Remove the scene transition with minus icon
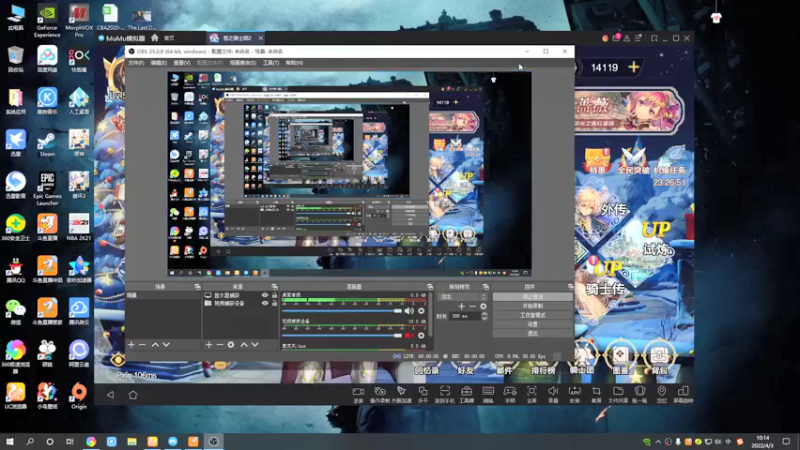Screen dimensions: 800x450 point(472,306)
